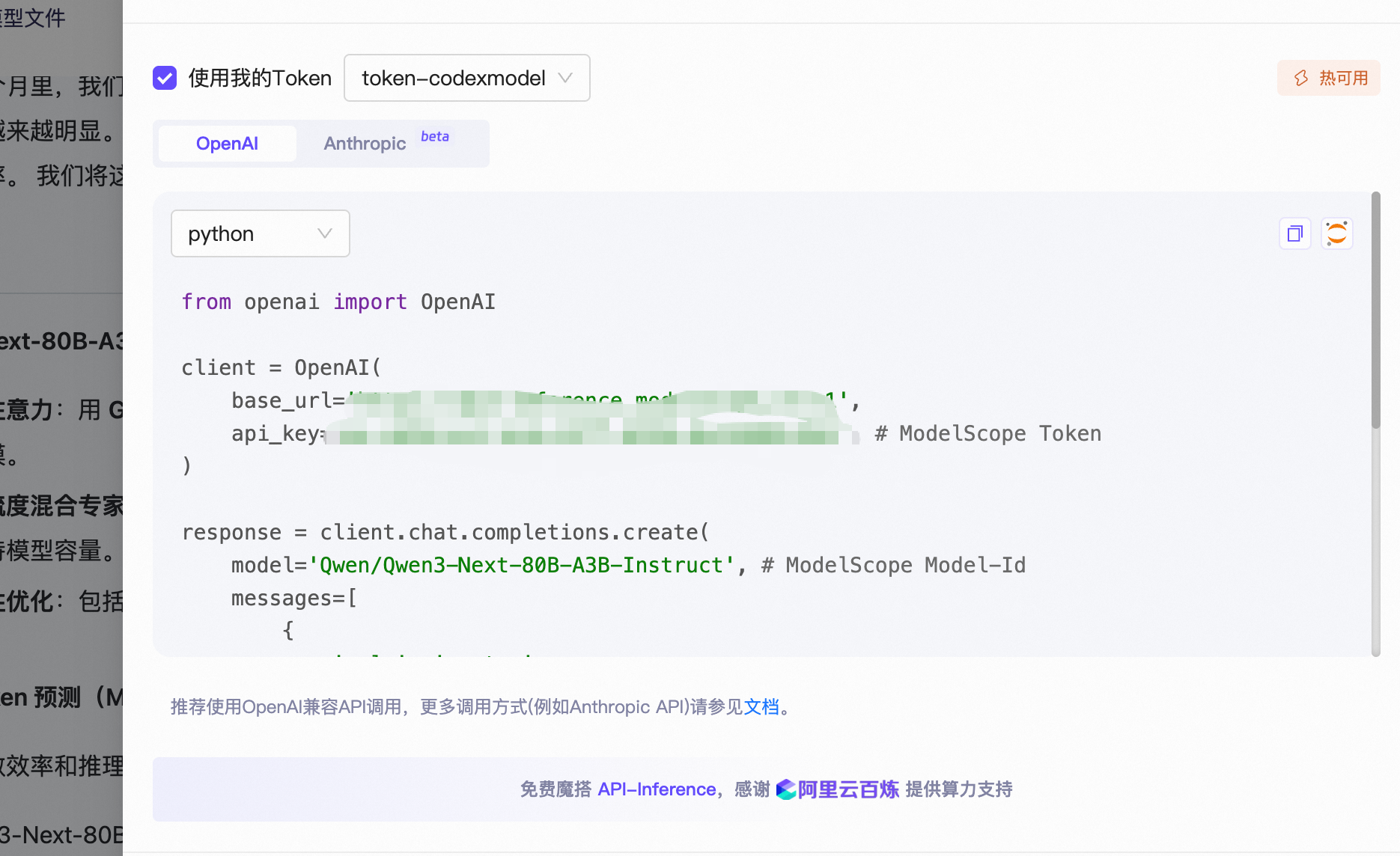Expand the token selector chevron
The width and height of the screenshot is (1400, 856).
click(565, 78)
